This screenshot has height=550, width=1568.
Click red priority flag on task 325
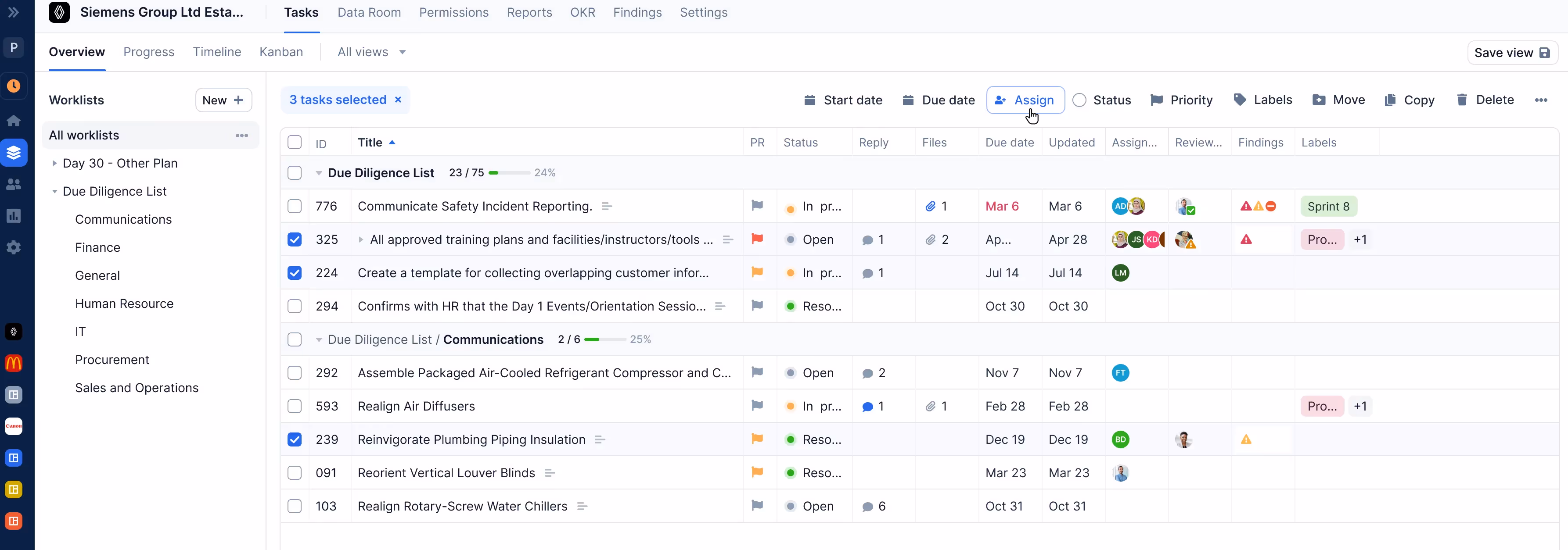[x=757, y=239]
